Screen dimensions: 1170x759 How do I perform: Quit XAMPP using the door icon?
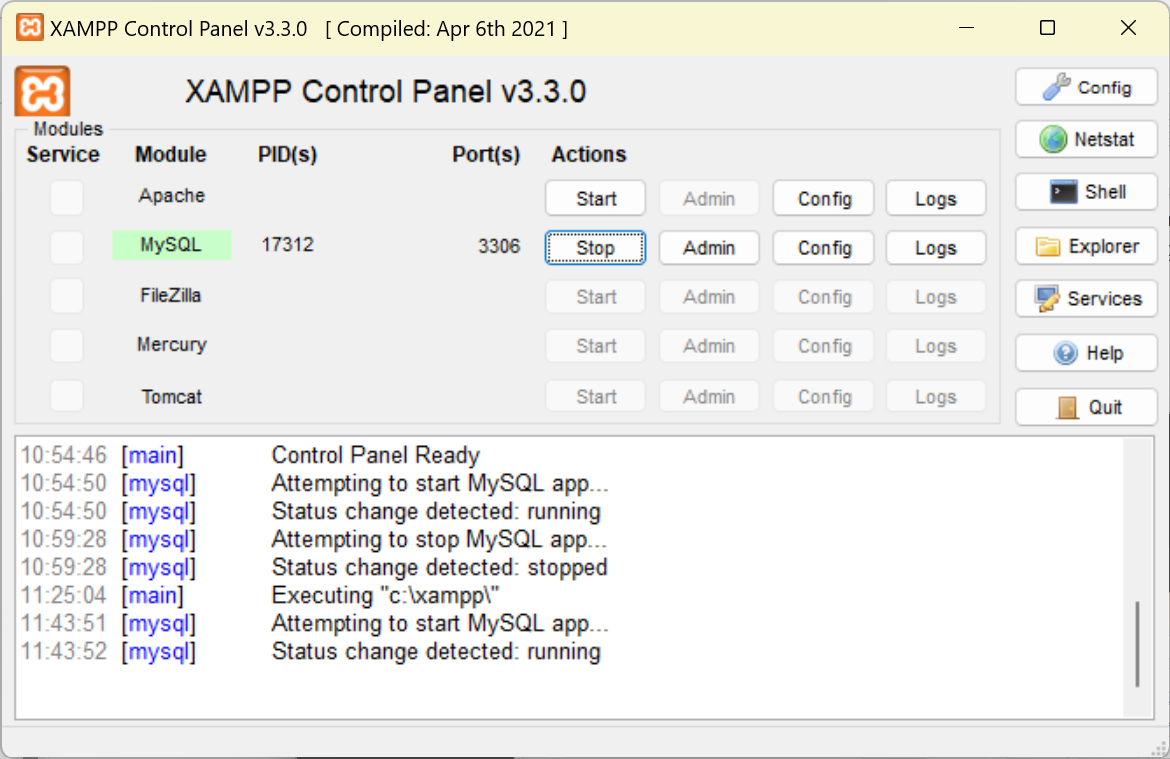click(x=1068, y=407)
